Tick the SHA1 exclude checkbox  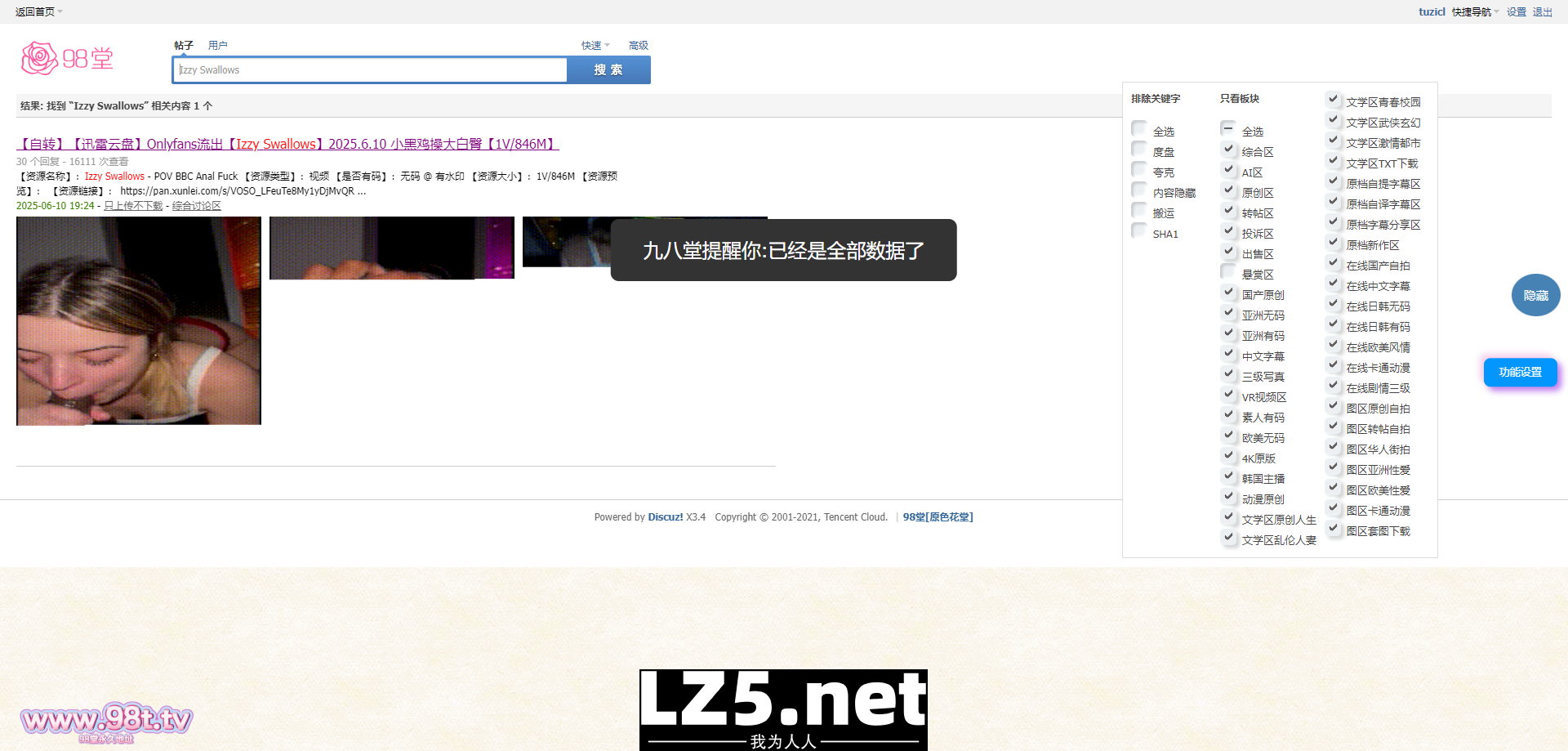pyautogui.click(x=1139, y=231)
